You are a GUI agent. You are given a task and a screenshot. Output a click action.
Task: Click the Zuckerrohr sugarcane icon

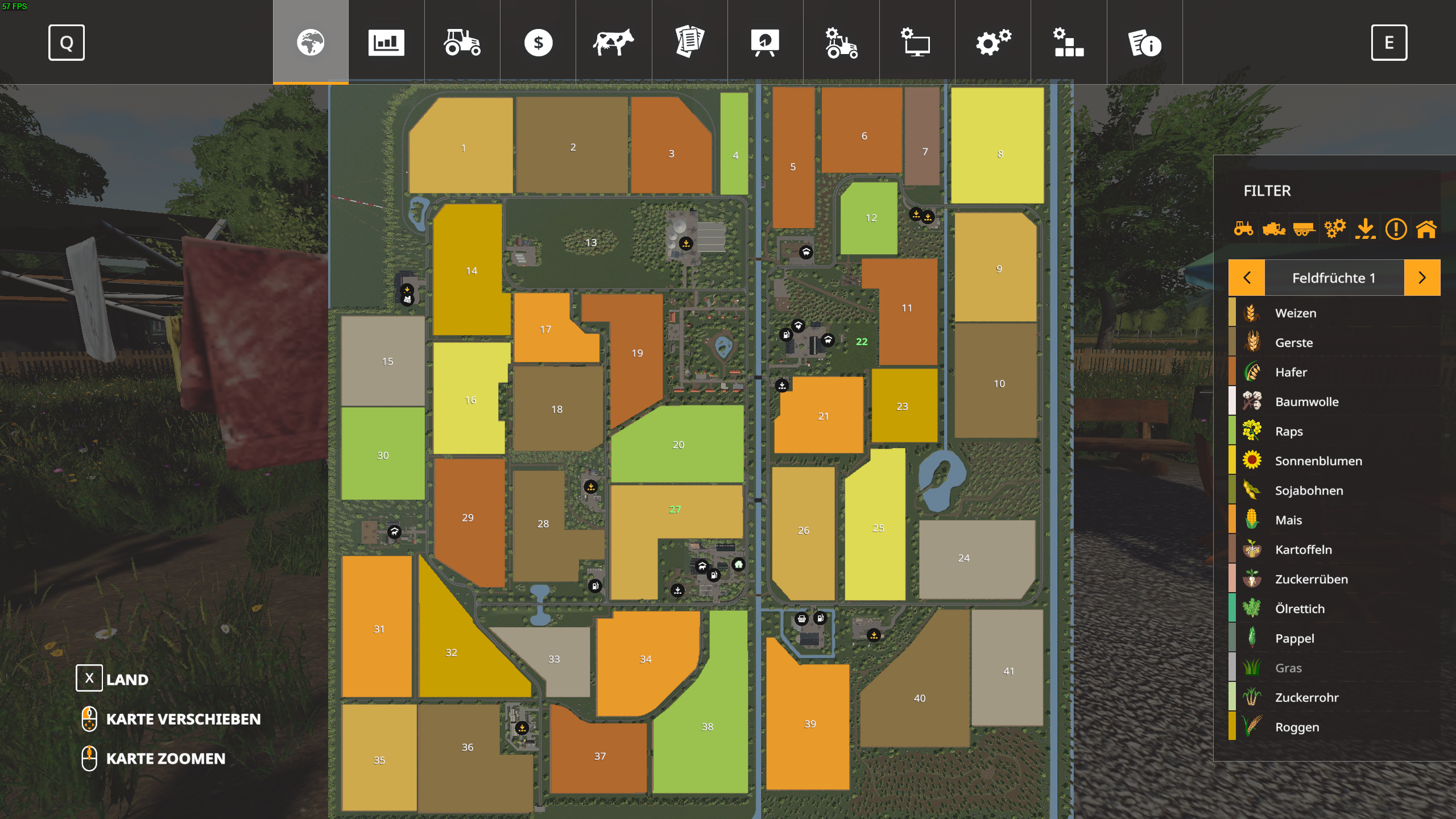pyautogui.click(x=1252, y=697)
